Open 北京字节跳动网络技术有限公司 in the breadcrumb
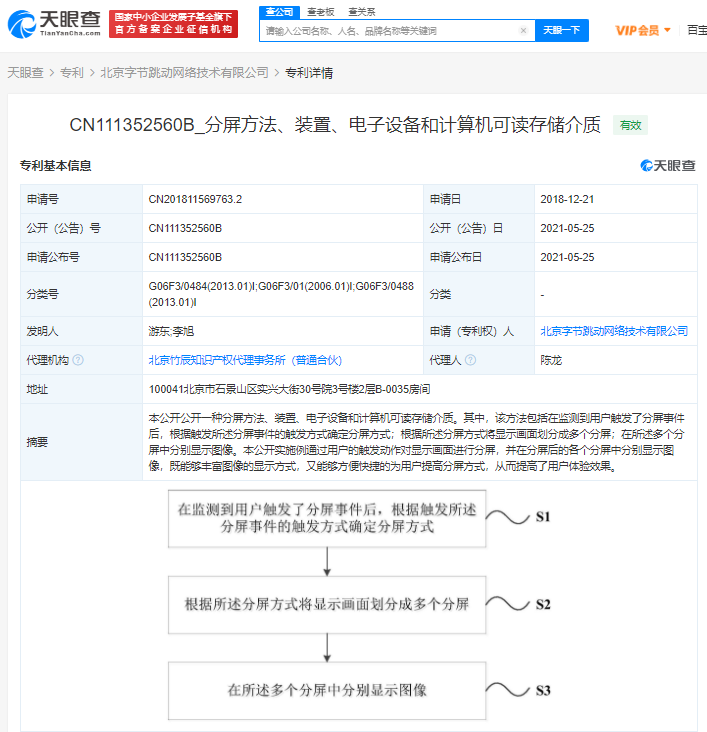 point(185,72)
